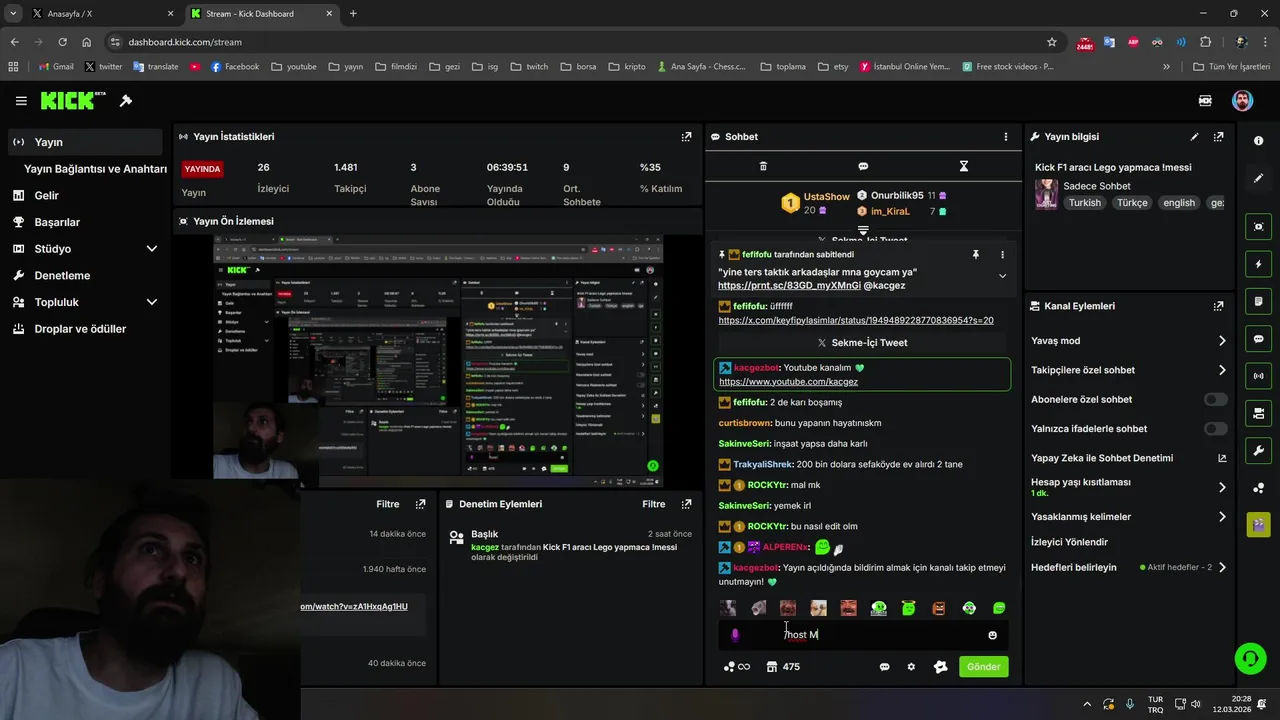Click the trash icon in the Sohbet toolbar

[763, 166]
